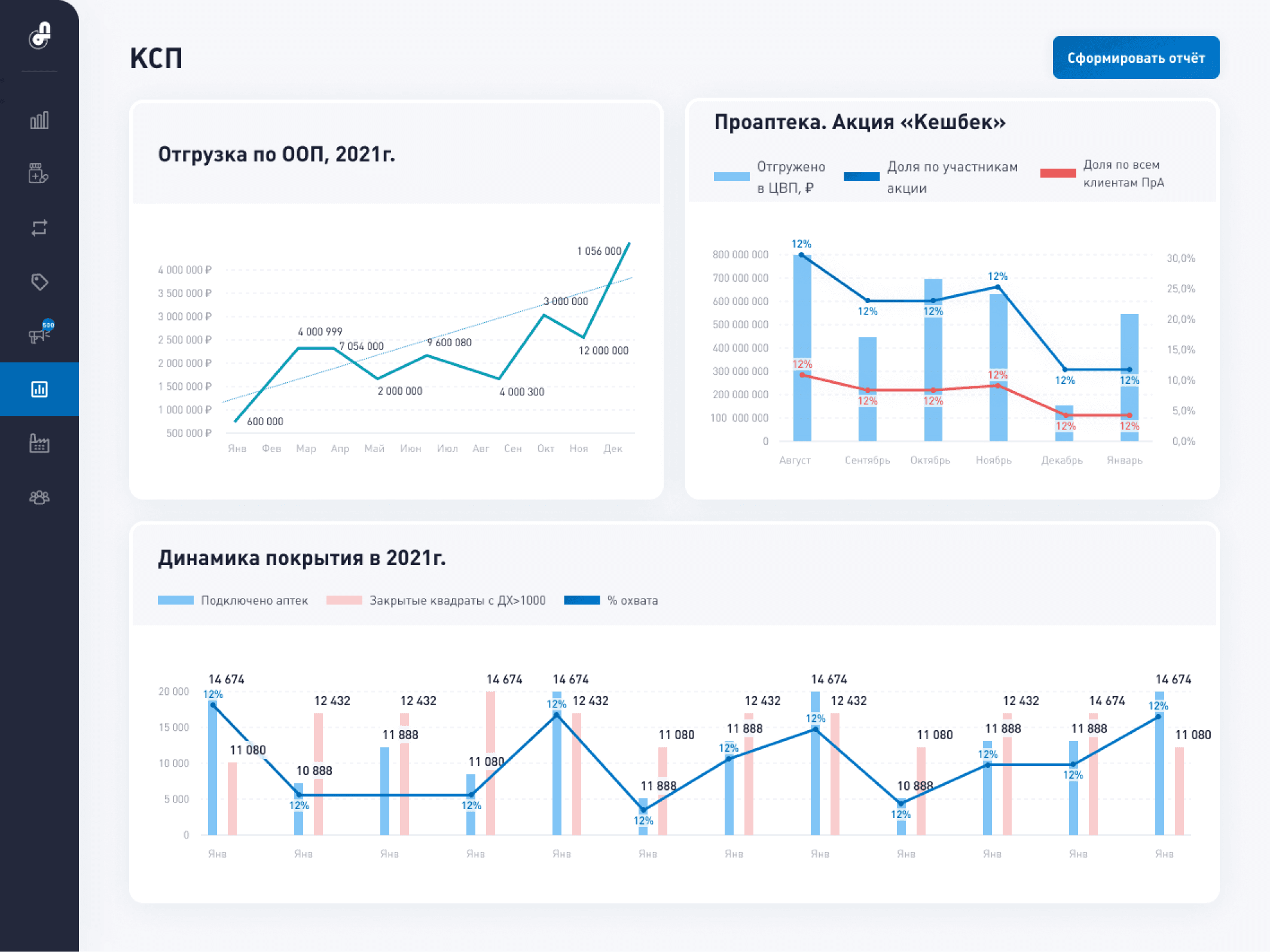Click the % охвата dark blue swatch
The height and width of the screenshot is (952, 1270).
(582, 600)
